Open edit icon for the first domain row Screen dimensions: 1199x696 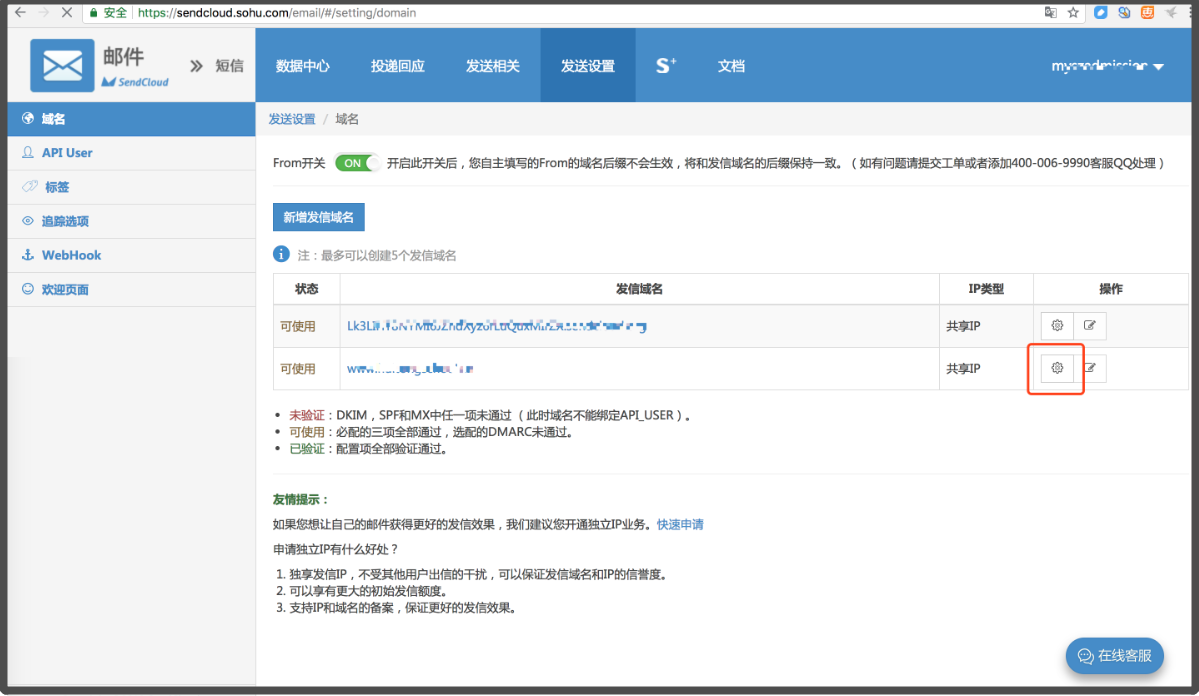point(1090,326)
